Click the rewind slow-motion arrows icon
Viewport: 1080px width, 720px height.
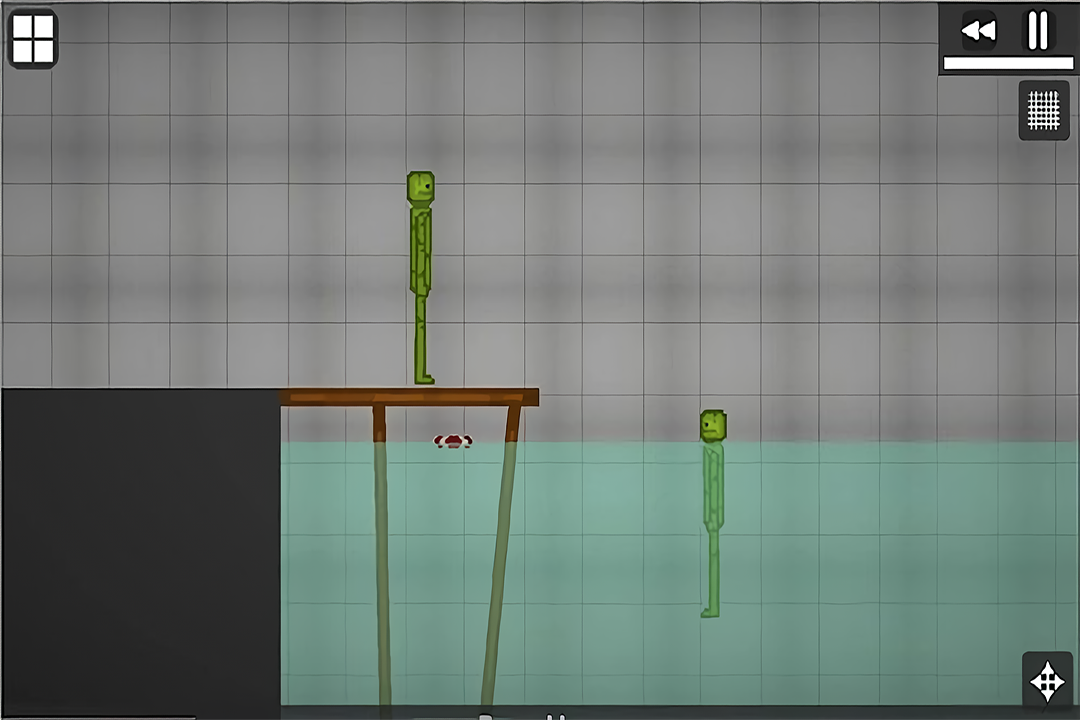coord(978,31)
